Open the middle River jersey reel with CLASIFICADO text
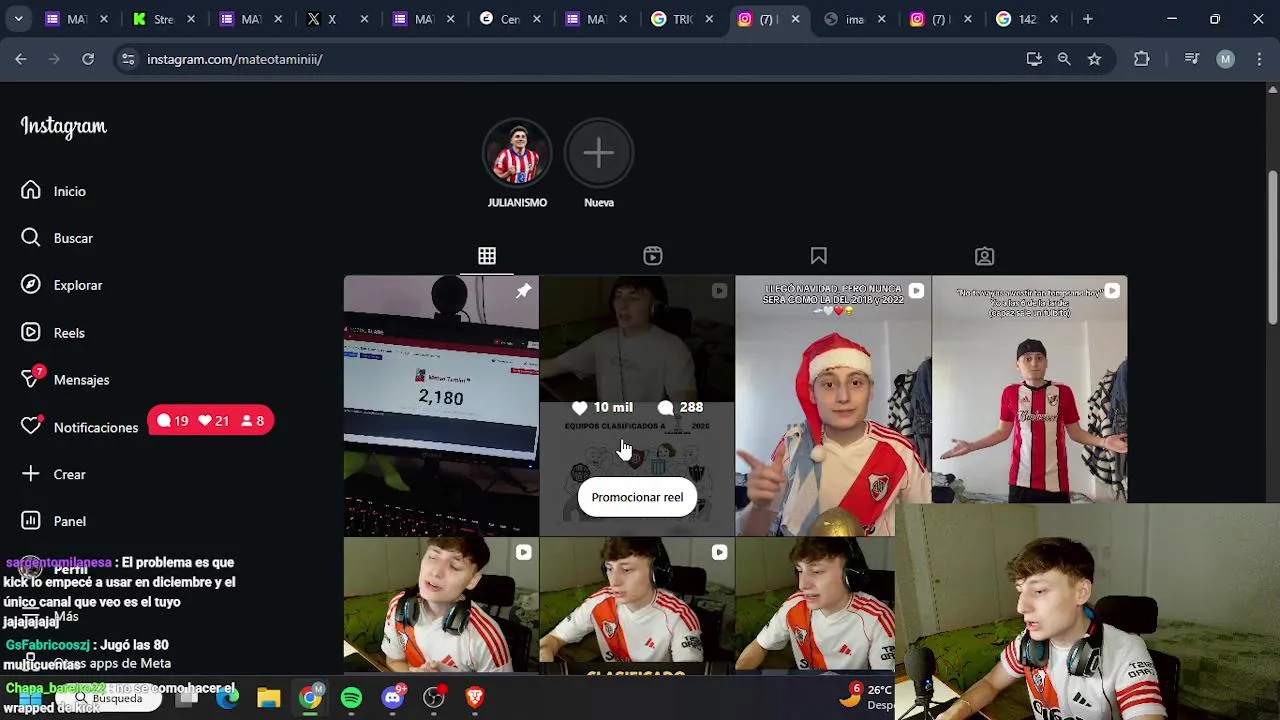 tap(637, 606)
